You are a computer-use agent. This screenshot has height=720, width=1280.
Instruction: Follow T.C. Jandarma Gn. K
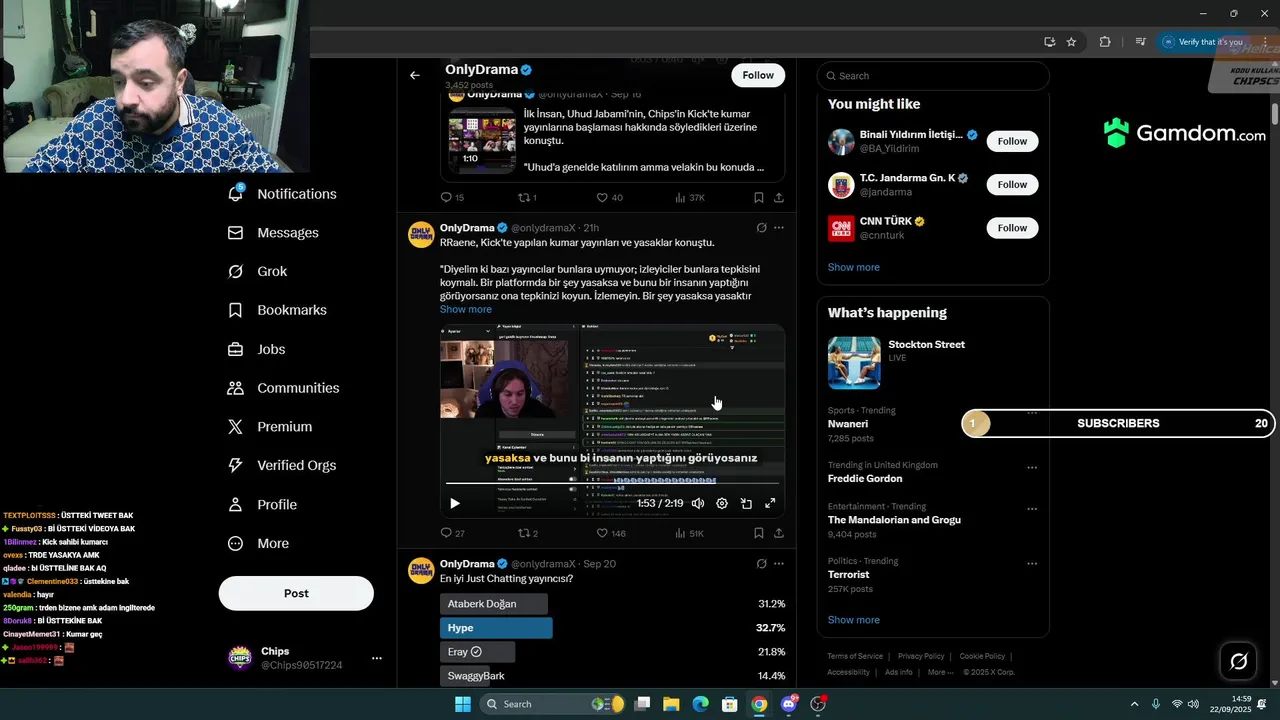pos(1012,184)
